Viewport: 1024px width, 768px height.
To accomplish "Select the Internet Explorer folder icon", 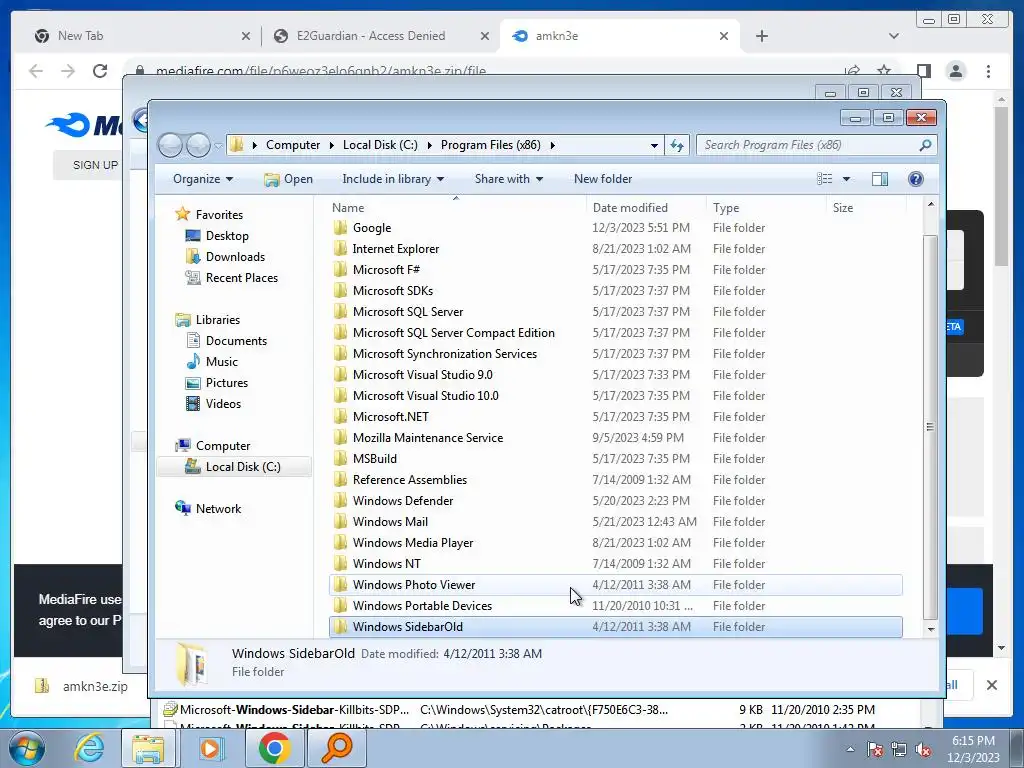I will [x=340, y=249].
